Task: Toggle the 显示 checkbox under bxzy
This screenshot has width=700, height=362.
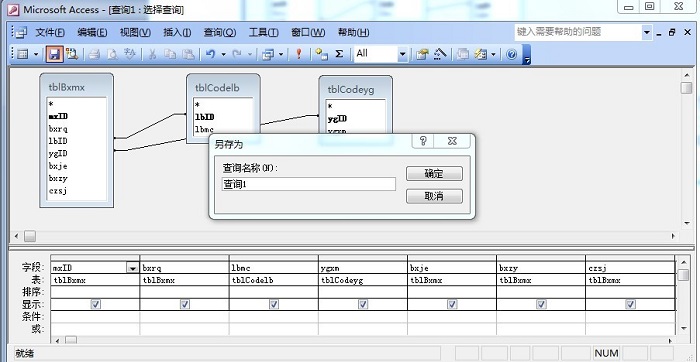Action: tap(541, 304)
